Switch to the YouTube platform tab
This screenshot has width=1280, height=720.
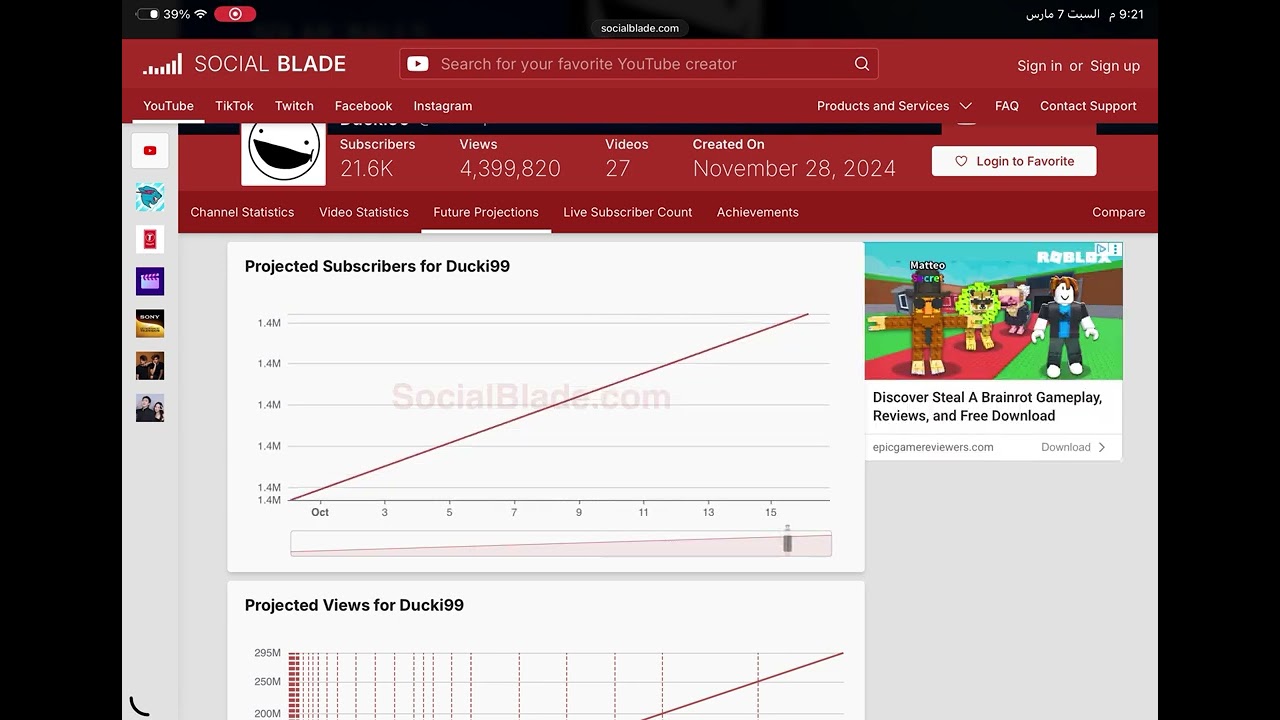click(x=168, y=106)
